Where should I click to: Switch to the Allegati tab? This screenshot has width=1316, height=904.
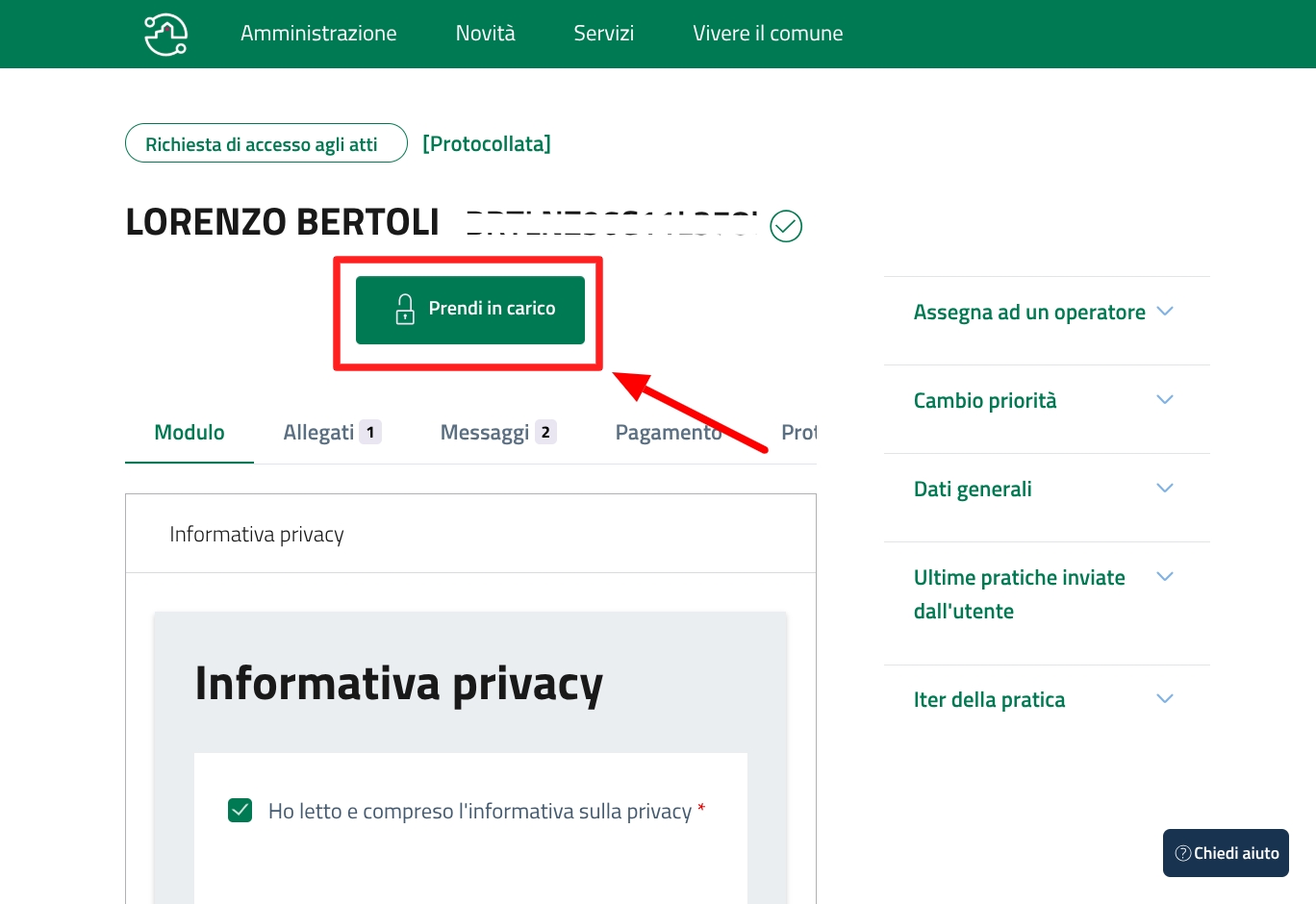pyautogui.click(x=318, y=433)
